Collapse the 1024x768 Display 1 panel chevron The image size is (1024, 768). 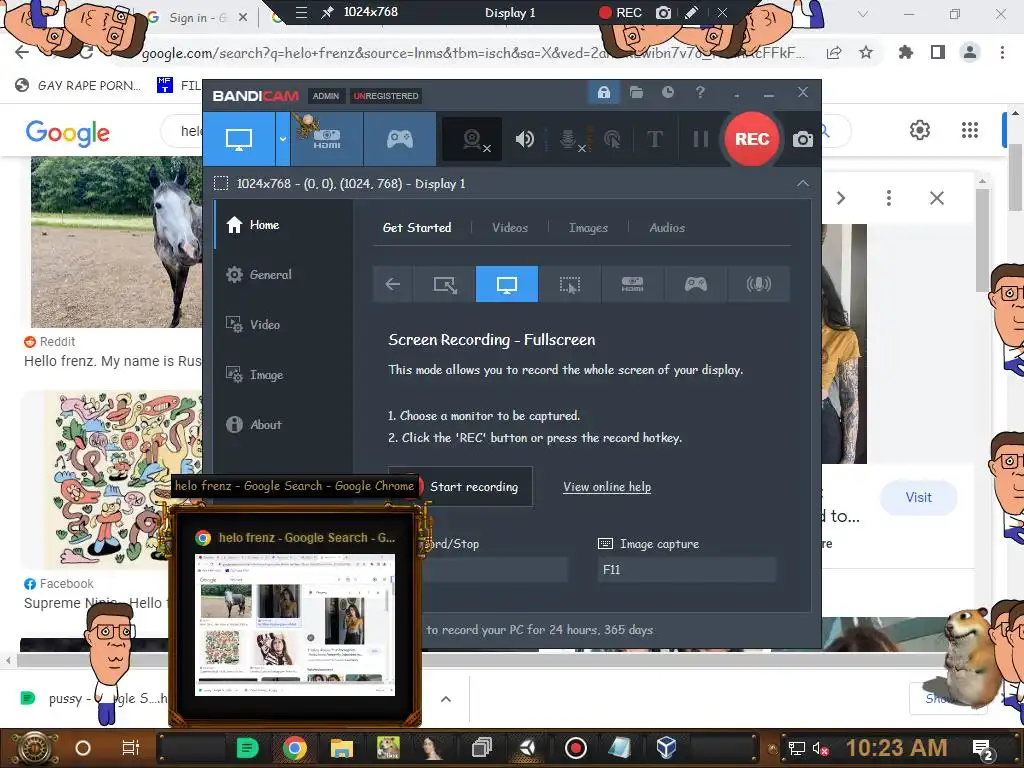(x=803, y=184)
